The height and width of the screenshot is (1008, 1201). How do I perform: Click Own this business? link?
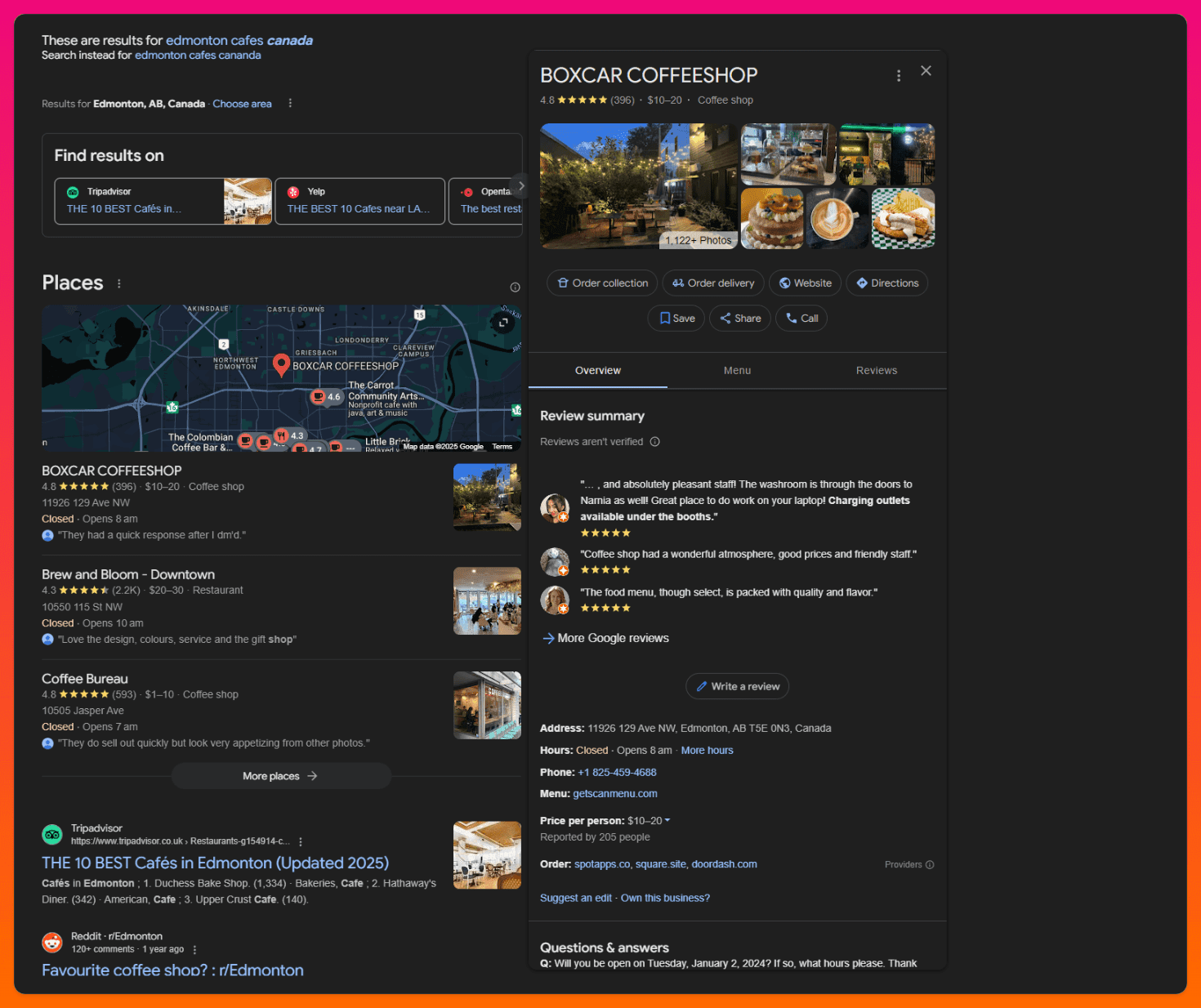click(x=665, y=899)
